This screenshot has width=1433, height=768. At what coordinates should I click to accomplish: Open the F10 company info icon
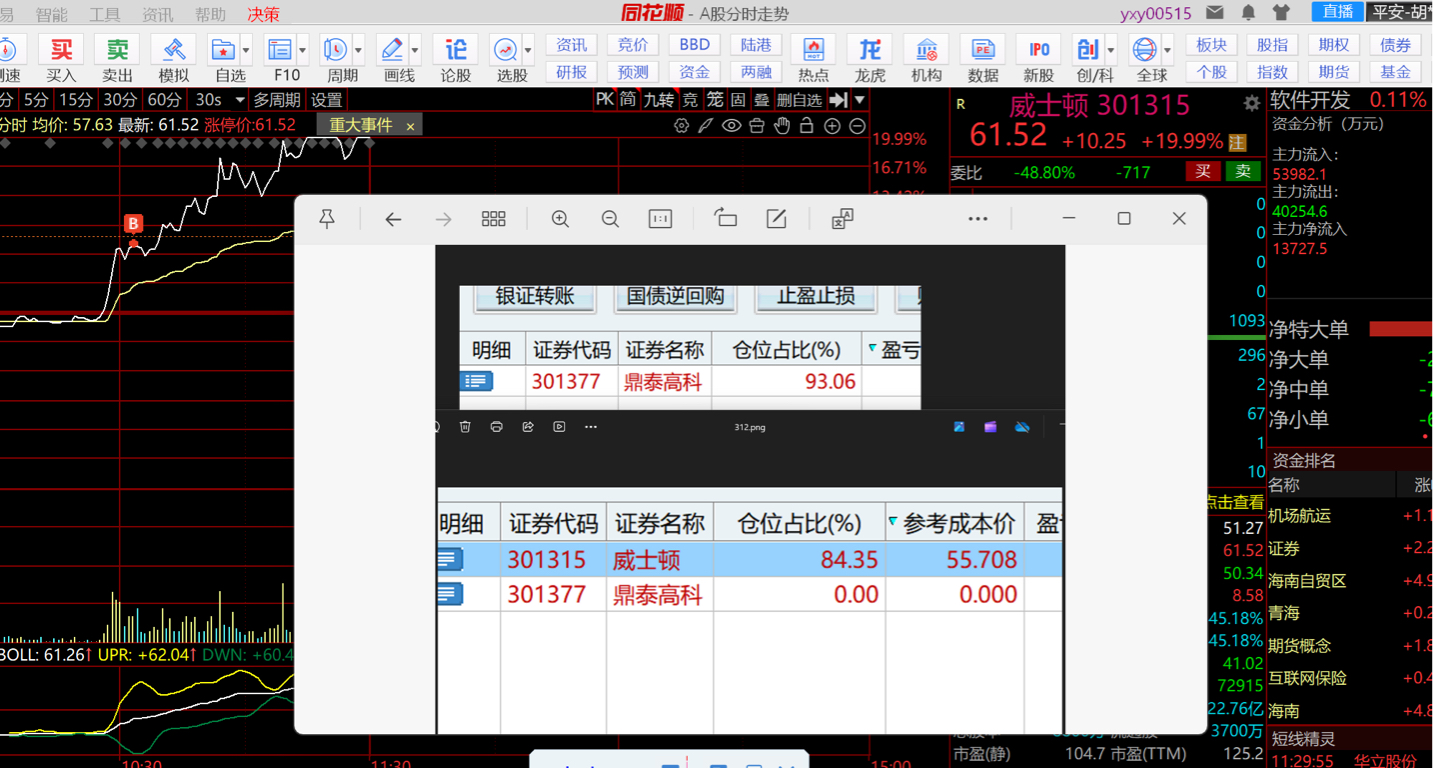[x=279, y=50]
